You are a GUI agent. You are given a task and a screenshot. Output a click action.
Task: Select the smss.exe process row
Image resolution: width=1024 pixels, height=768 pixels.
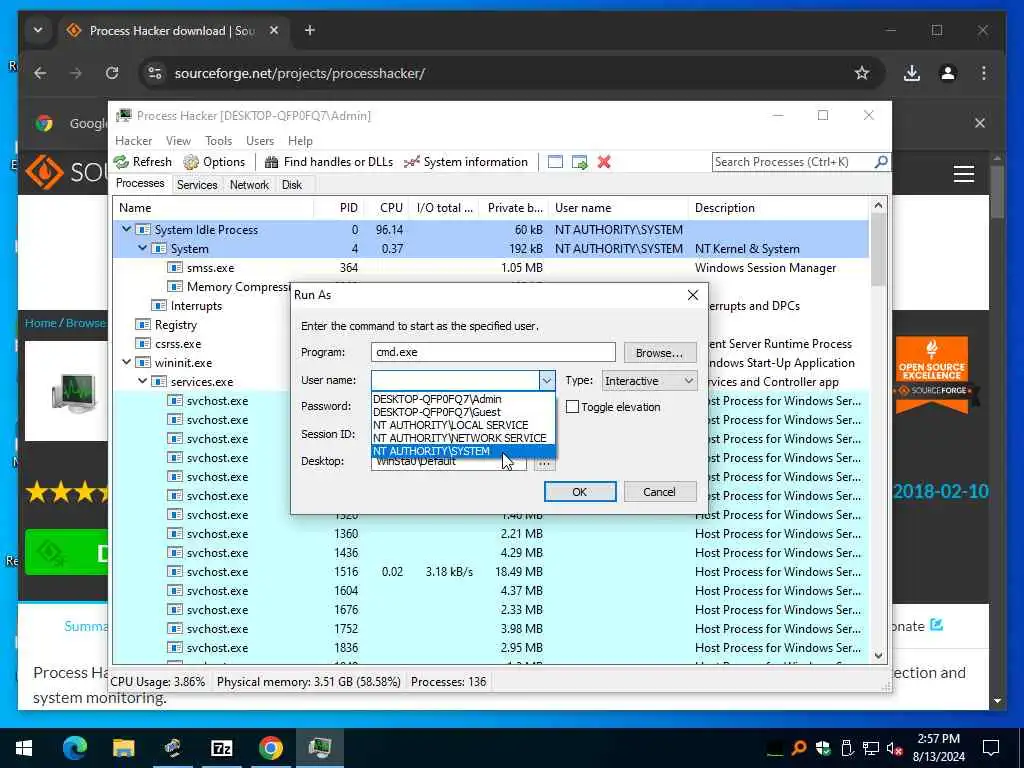[x=491, y=267]
